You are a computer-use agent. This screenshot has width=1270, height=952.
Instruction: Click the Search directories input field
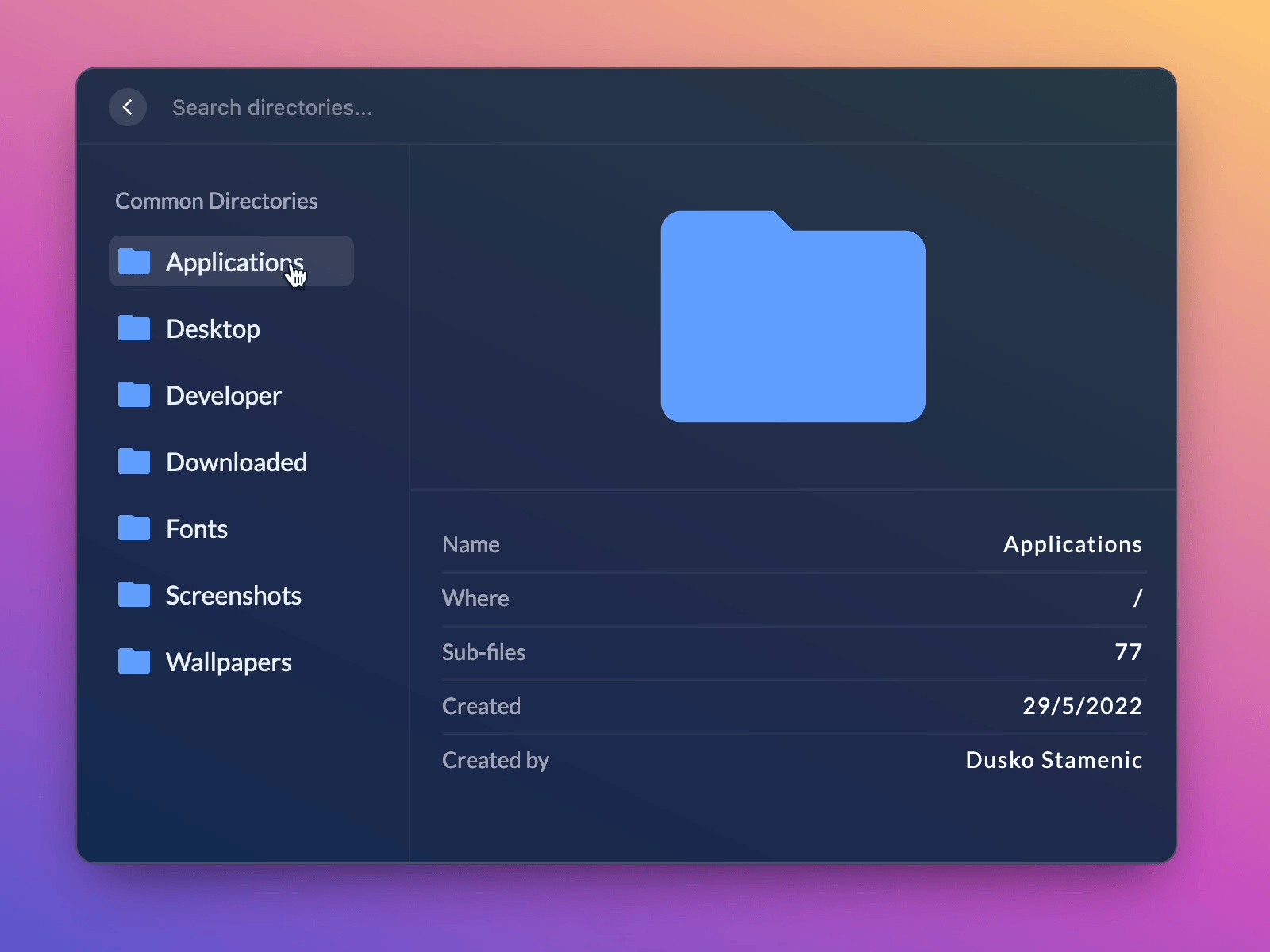pos(273,107)
